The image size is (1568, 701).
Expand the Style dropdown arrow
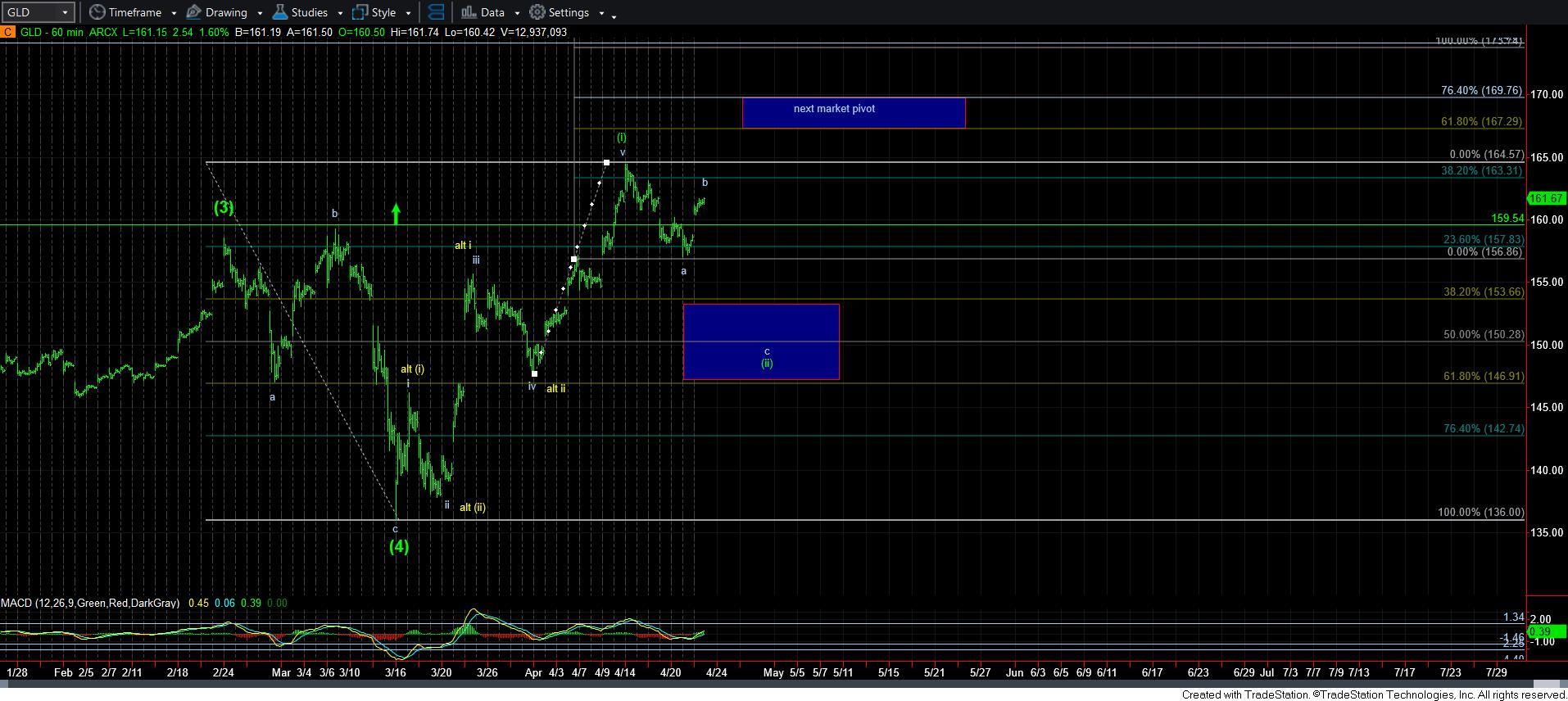coord(408,13)
